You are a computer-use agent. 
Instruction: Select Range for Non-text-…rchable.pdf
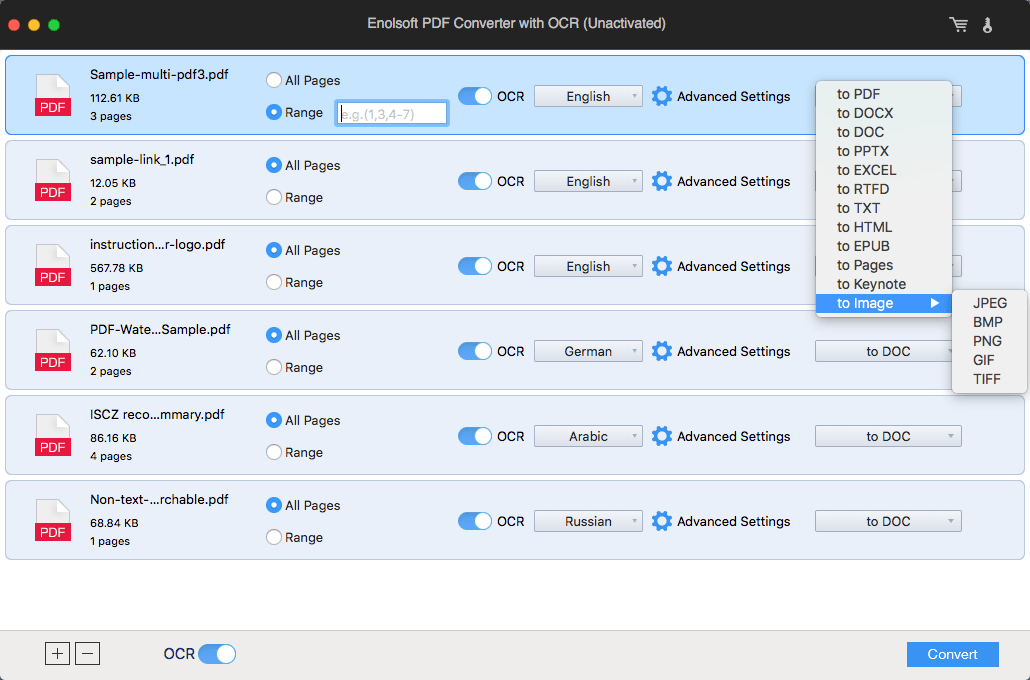[274, 537]
